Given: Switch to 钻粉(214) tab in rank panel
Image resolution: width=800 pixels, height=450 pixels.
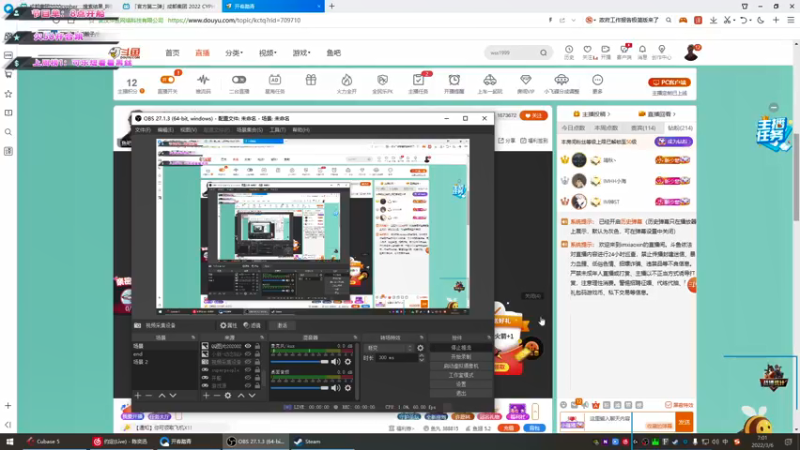Looking at the screenshot, I should 680,128.
